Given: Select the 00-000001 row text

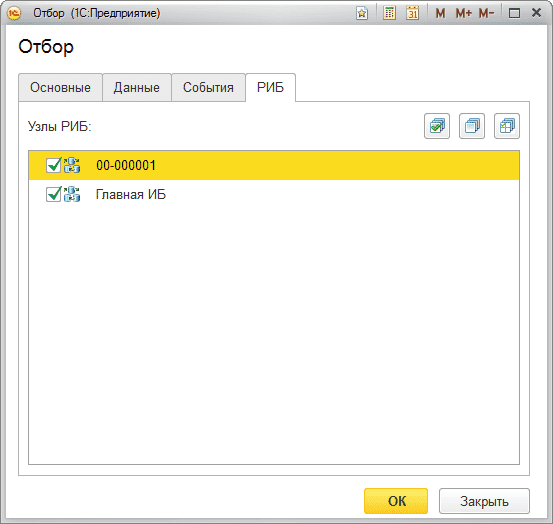Looking at the screenshot, I should coord(126,165).
